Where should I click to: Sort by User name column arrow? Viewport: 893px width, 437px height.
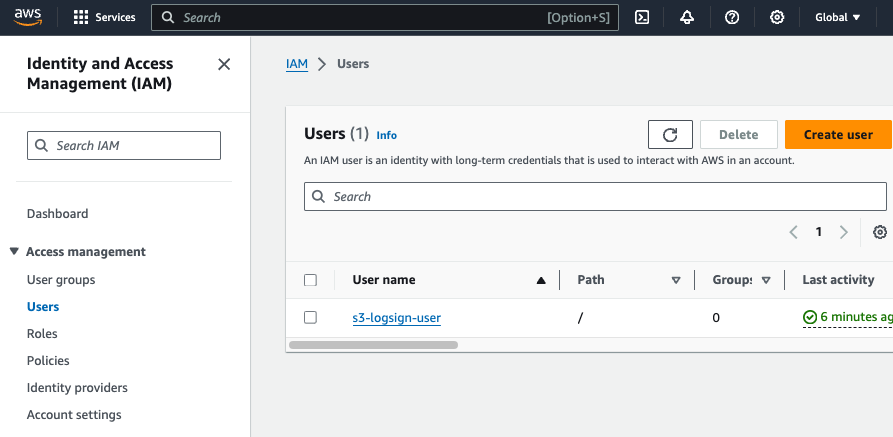click(x=541, y=280)
